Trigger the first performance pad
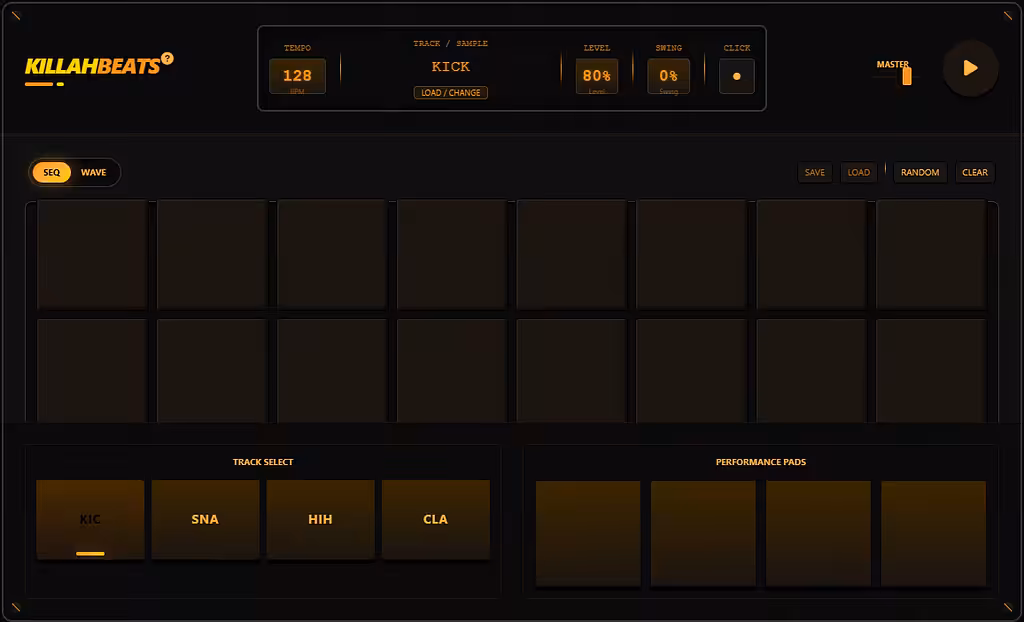The height and width of the screenshot is (622, 1024). [588, 533]
